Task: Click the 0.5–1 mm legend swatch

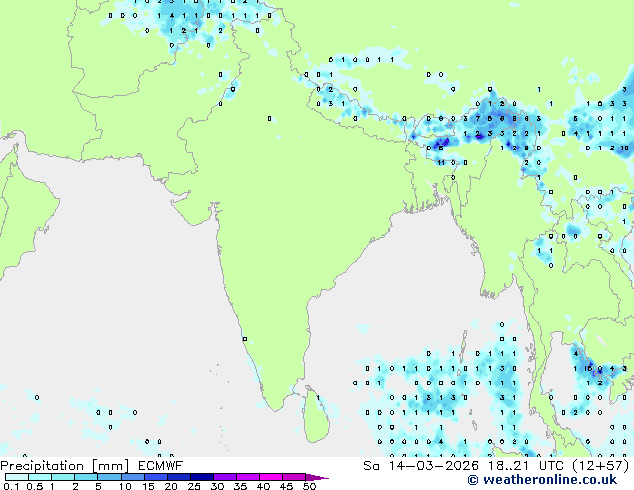Action: [x=40, y=477]
